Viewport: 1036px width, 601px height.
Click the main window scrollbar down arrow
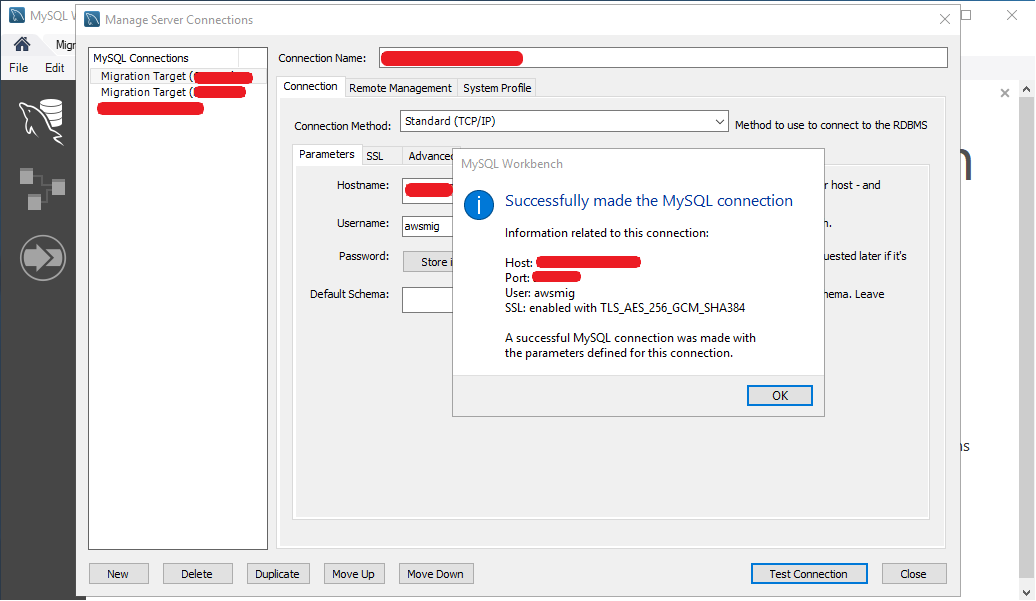pos(1026,592)
